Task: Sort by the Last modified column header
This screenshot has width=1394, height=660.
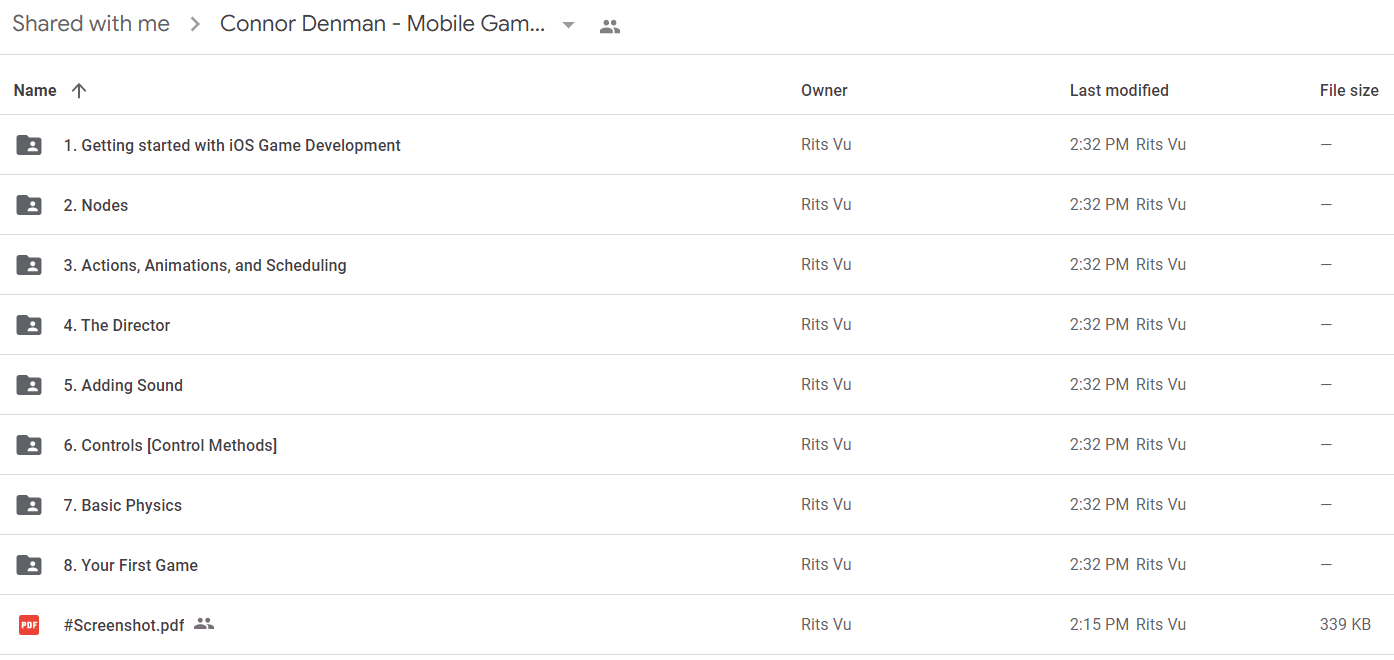Action: (1119, 90)
